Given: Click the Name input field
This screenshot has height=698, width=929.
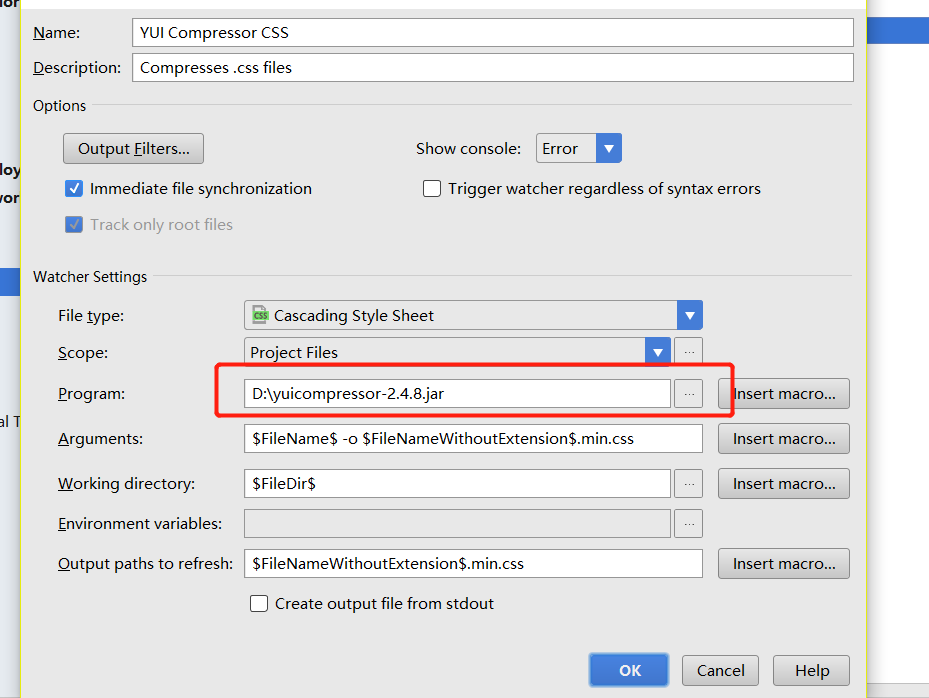Looking at the screenshot, I should coord(492,33).
